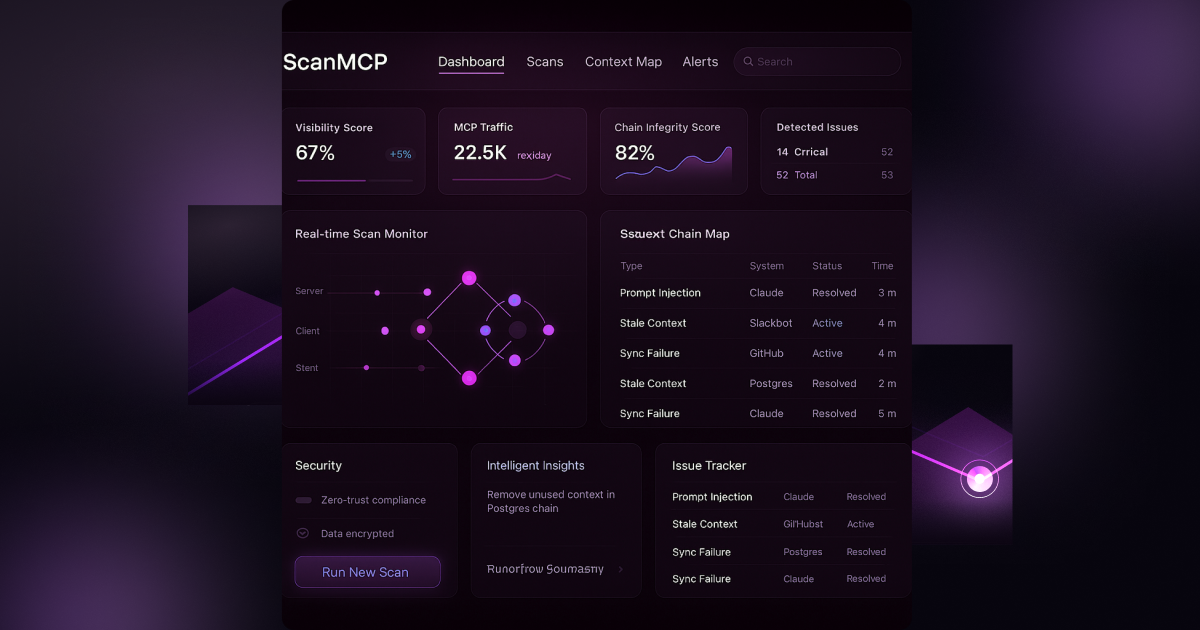This screenshot has width=1200, height=630.
Task: Open the Sync Failure Postgres issue row
Action: point(779,552)
